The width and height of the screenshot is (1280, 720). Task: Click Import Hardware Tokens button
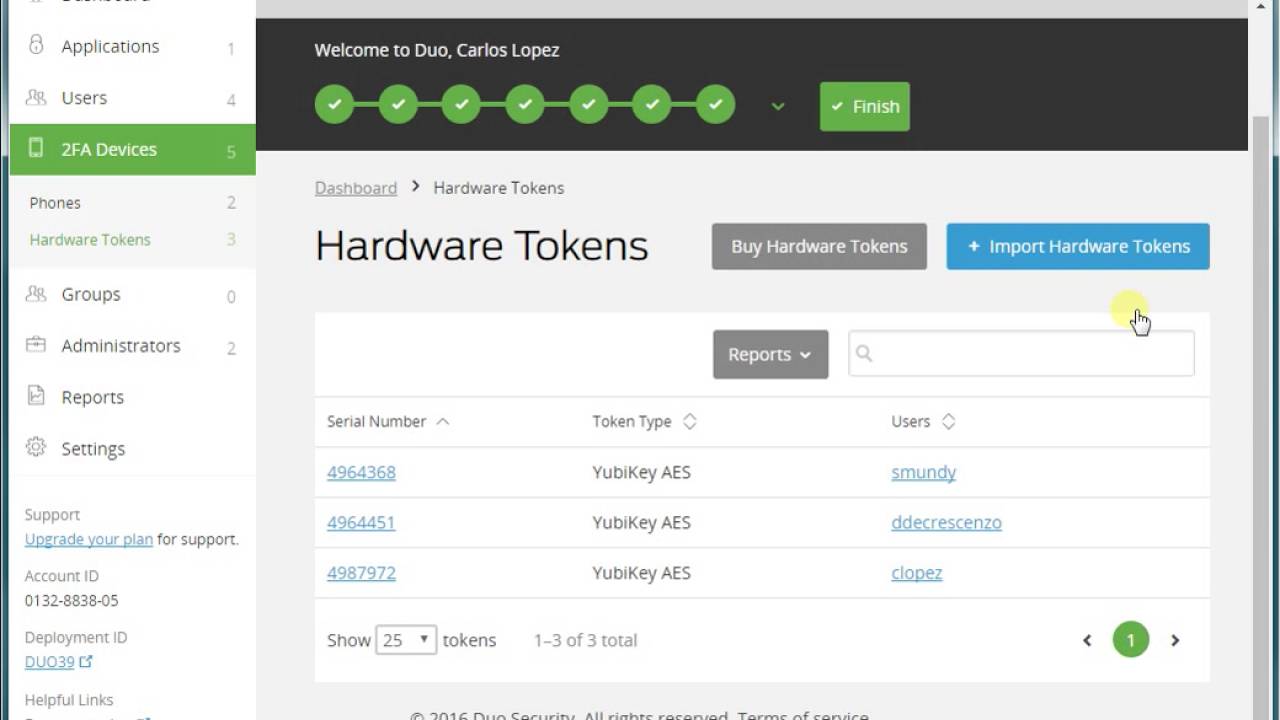tap(1078, 246)
